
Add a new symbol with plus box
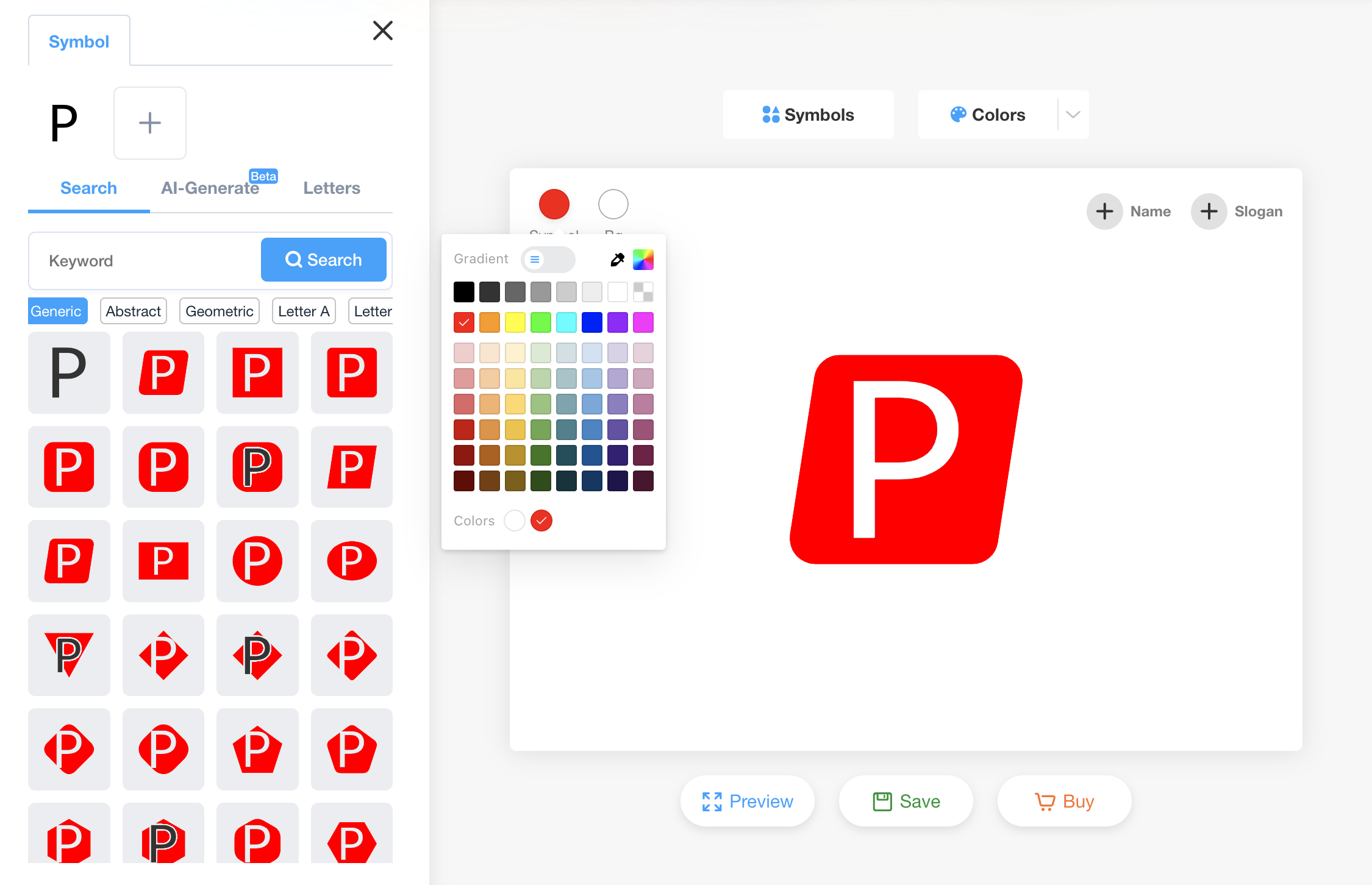pyautogui.click(x=149, y=123)
